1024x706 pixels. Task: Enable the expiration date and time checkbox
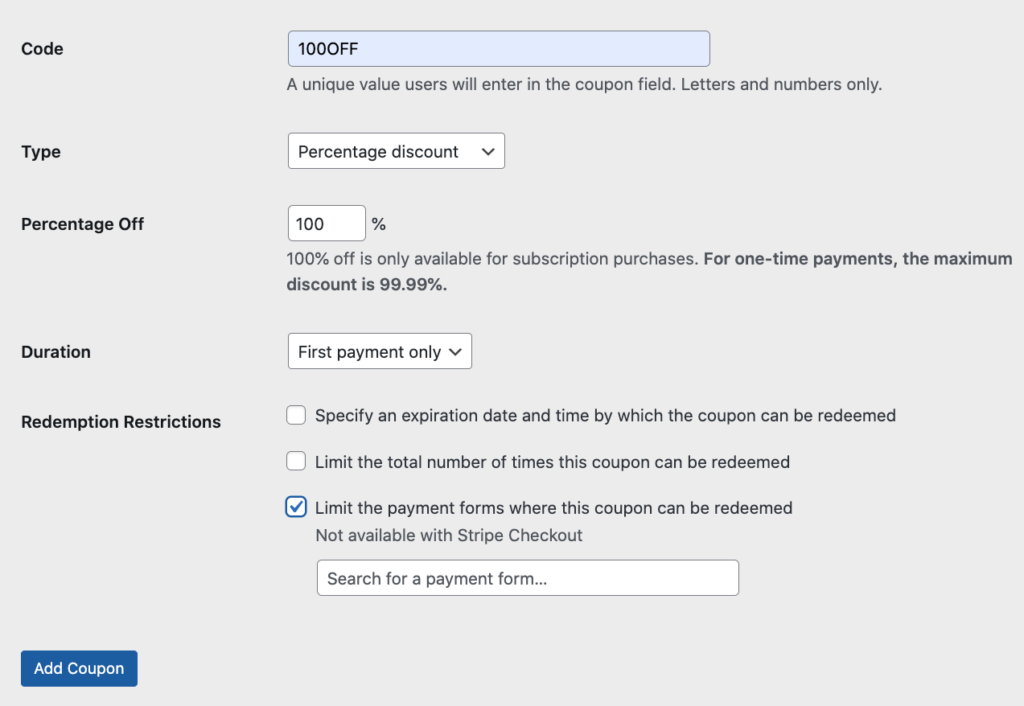pos(296,415)
